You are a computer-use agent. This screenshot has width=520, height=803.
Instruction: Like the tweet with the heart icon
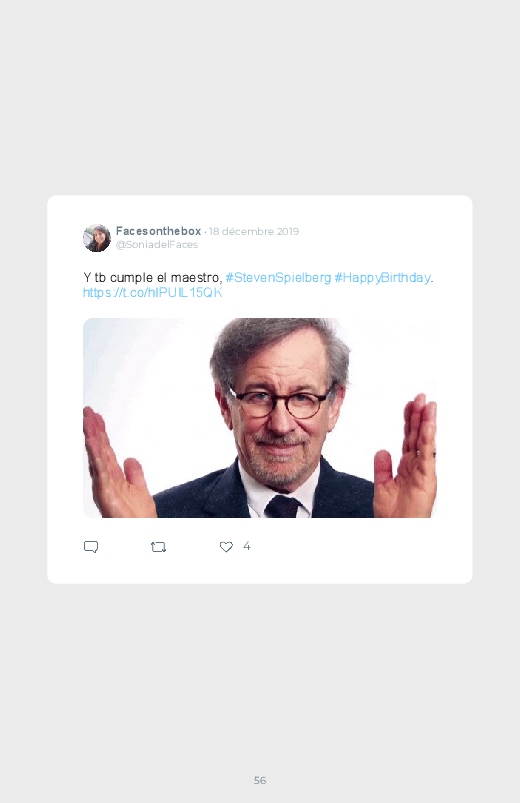(x=226, y=547)
